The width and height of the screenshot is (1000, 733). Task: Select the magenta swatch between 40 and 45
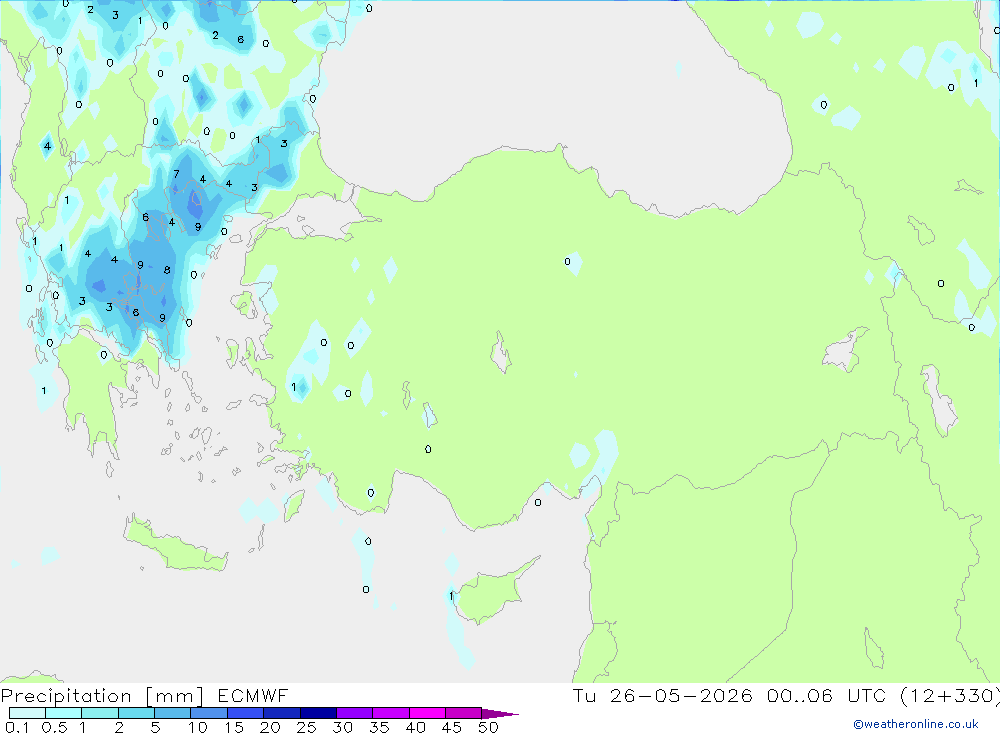(x=427, y=713)
